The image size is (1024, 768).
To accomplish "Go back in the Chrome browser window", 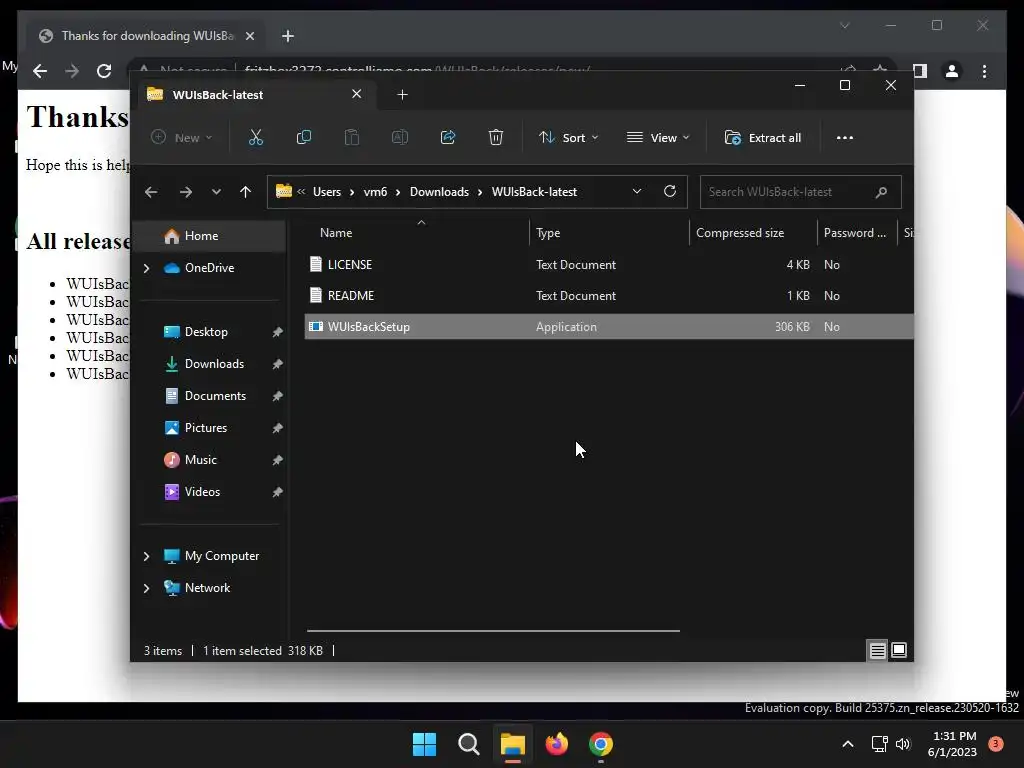I will [x=40, y=71].
